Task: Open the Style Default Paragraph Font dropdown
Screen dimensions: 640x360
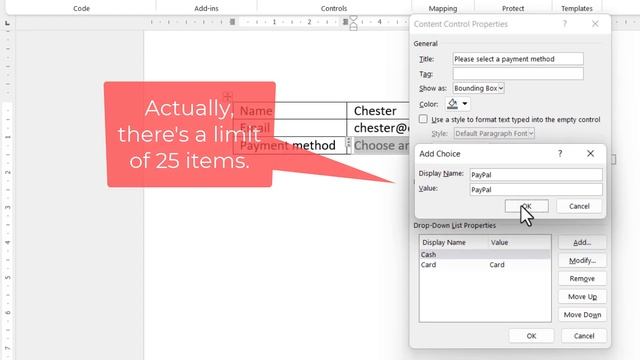Action: pyautogui.click(x=494, y=133)
